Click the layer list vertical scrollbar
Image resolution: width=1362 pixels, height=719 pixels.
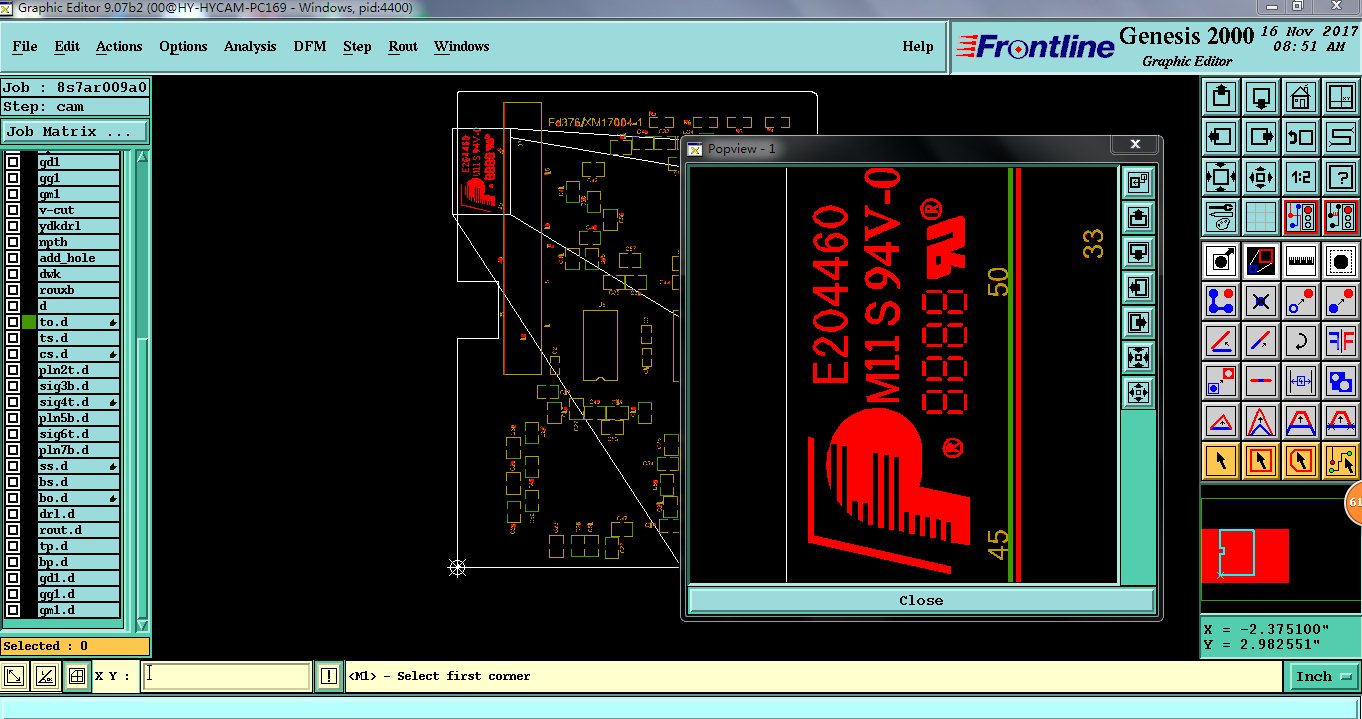pos(141,390)
